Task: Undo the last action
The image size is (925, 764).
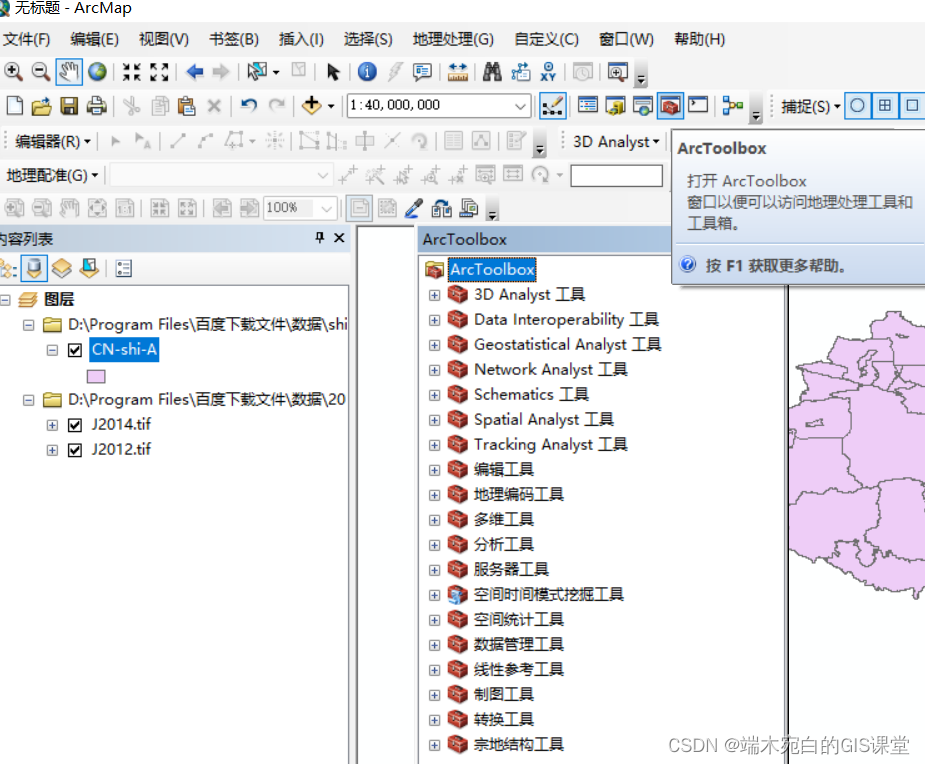Action: tap(249, 106)
